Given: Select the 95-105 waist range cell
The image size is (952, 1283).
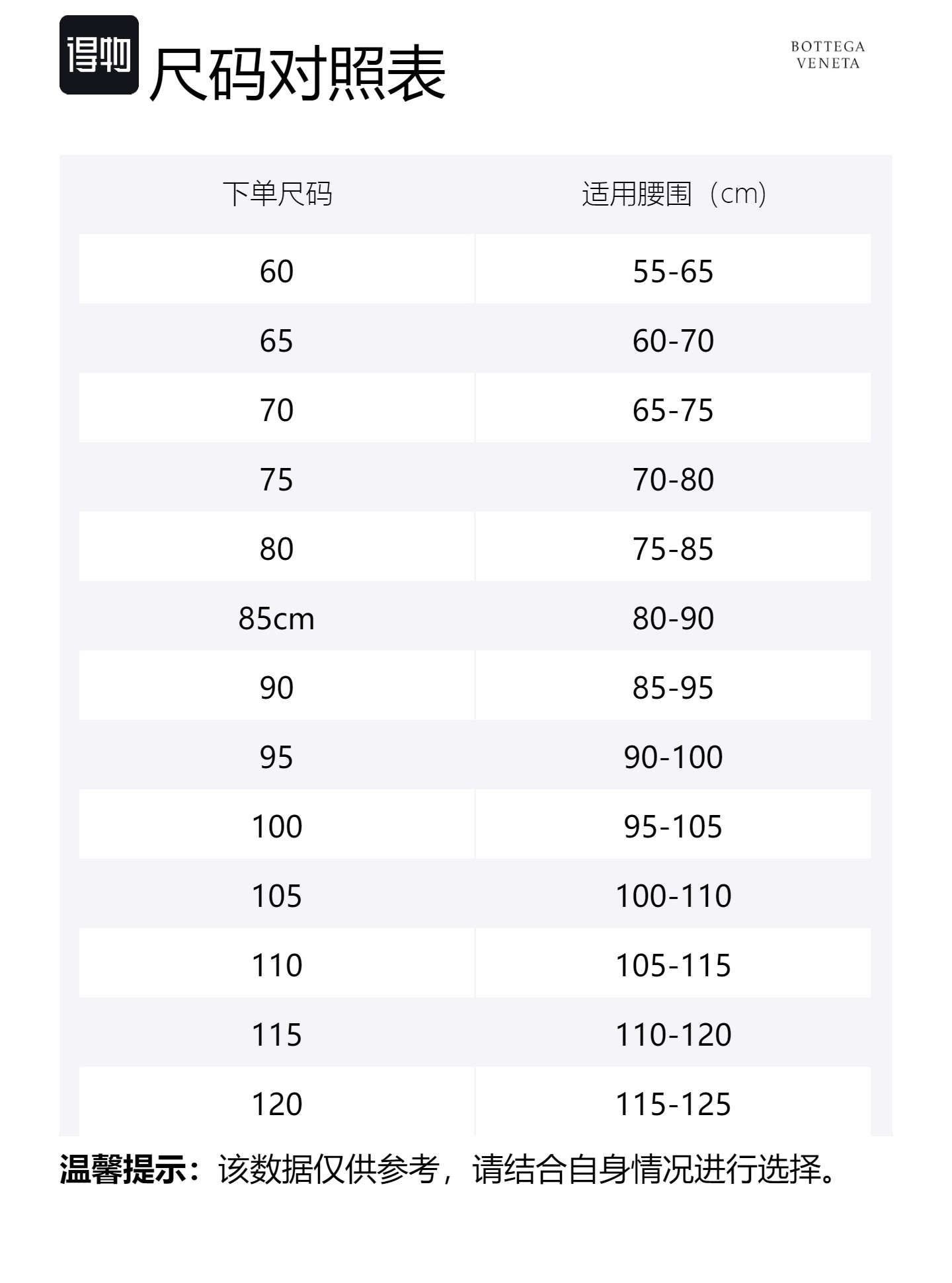Looking at the screenshot, I should 673,827.
